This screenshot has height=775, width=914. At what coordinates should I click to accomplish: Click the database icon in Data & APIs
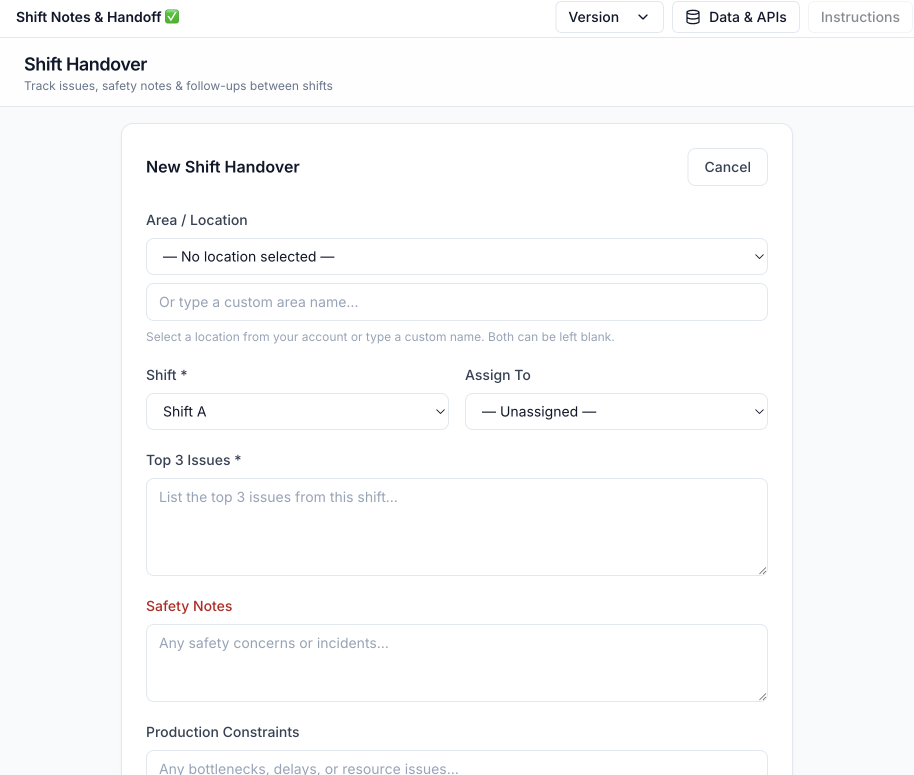click(693, 17)
